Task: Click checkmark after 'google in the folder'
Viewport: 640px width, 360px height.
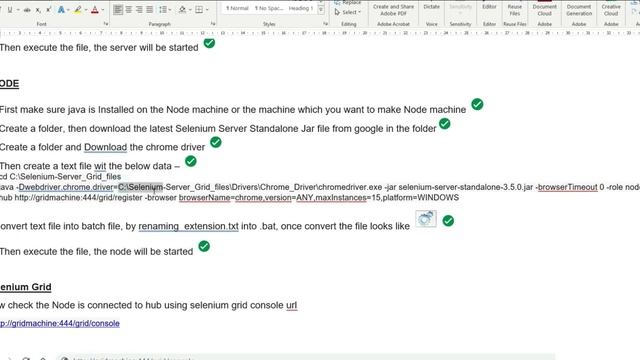Action: point(444,124)
